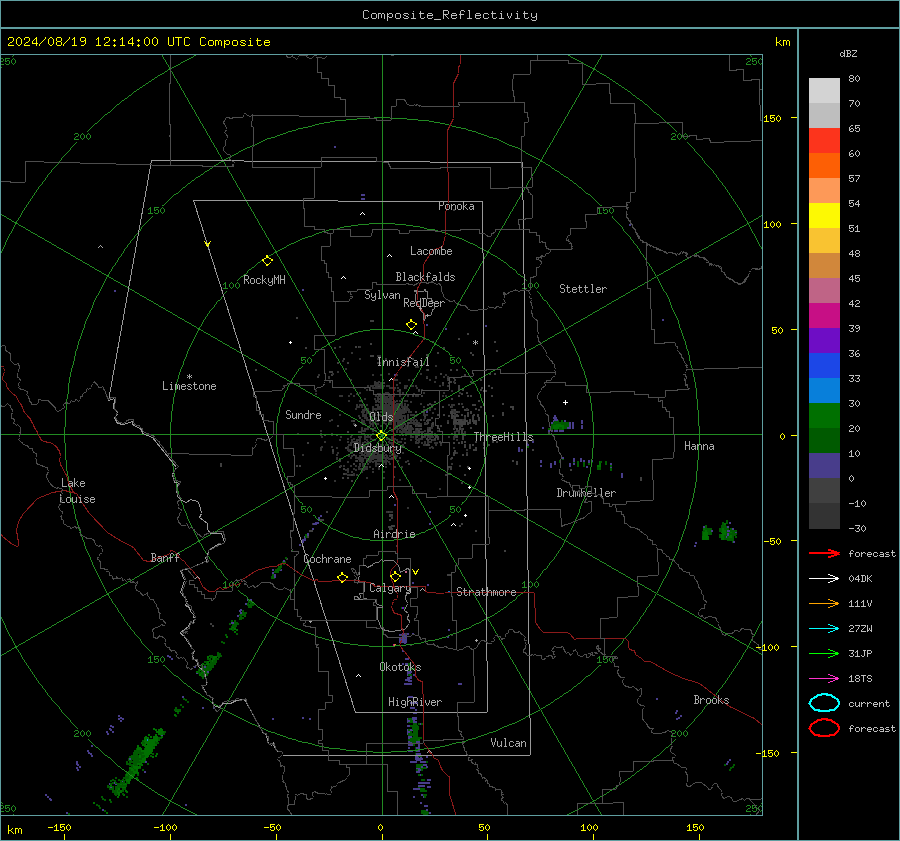Click the green echo pair south of Hanna

[719, 532]
